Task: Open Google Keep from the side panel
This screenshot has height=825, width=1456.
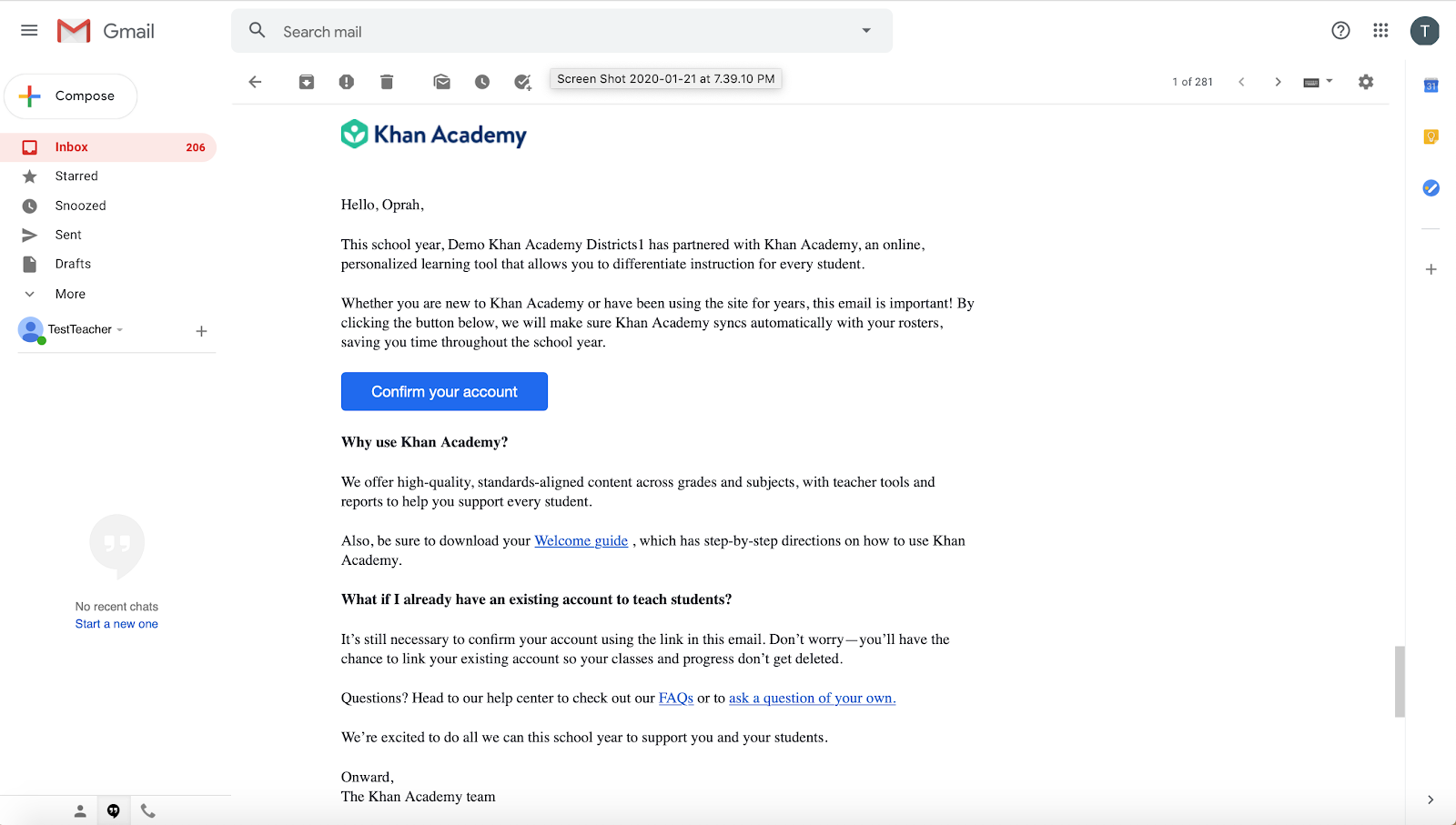Action: (1431, 136)
